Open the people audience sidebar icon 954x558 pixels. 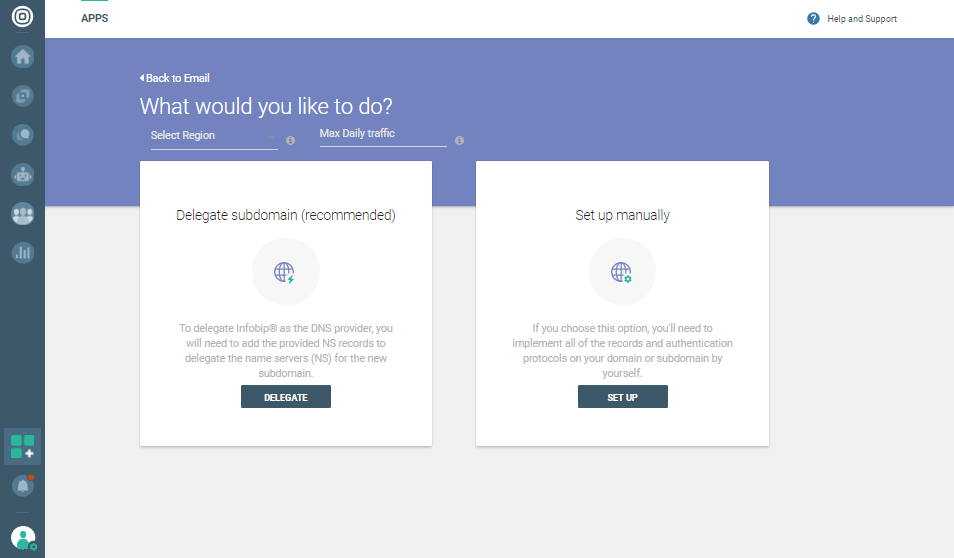22,213
